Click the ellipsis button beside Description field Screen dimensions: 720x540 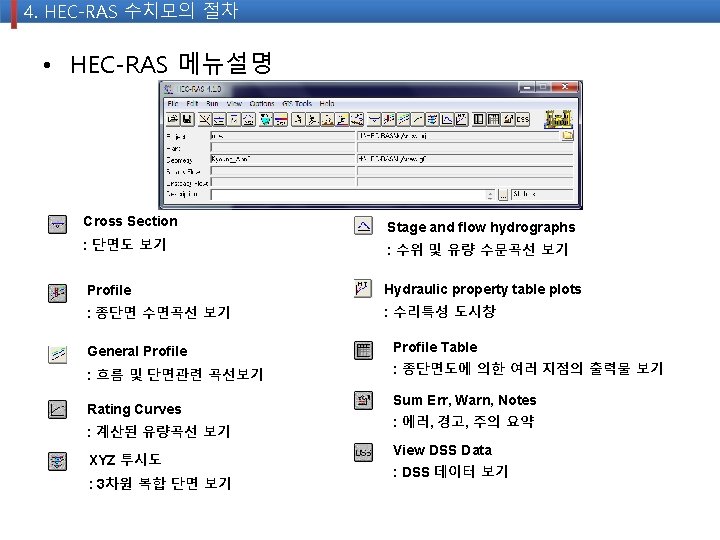click(503, 195)
